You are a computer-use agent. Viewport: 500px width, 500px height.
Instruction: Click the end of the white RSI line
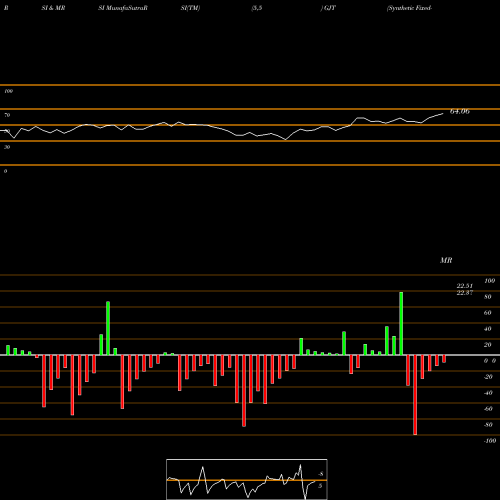(x=443, y=114)
